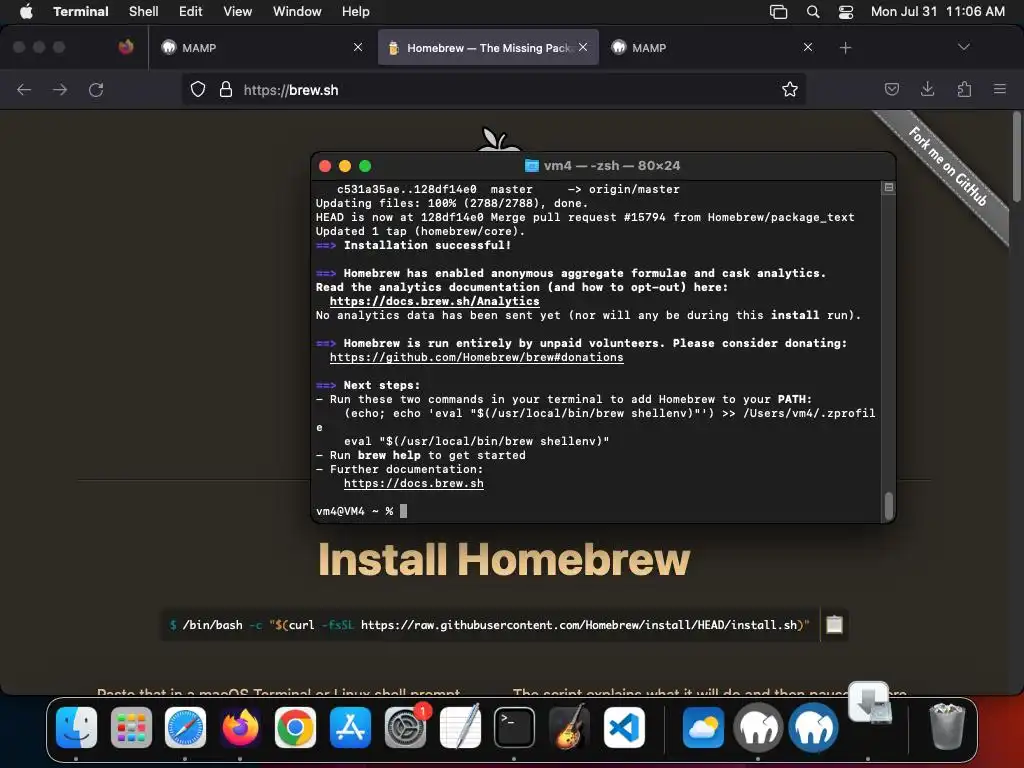Open TextEdit from the Dock
Viewport: 1024px width, 768px height.
click(x=460, y=727)
